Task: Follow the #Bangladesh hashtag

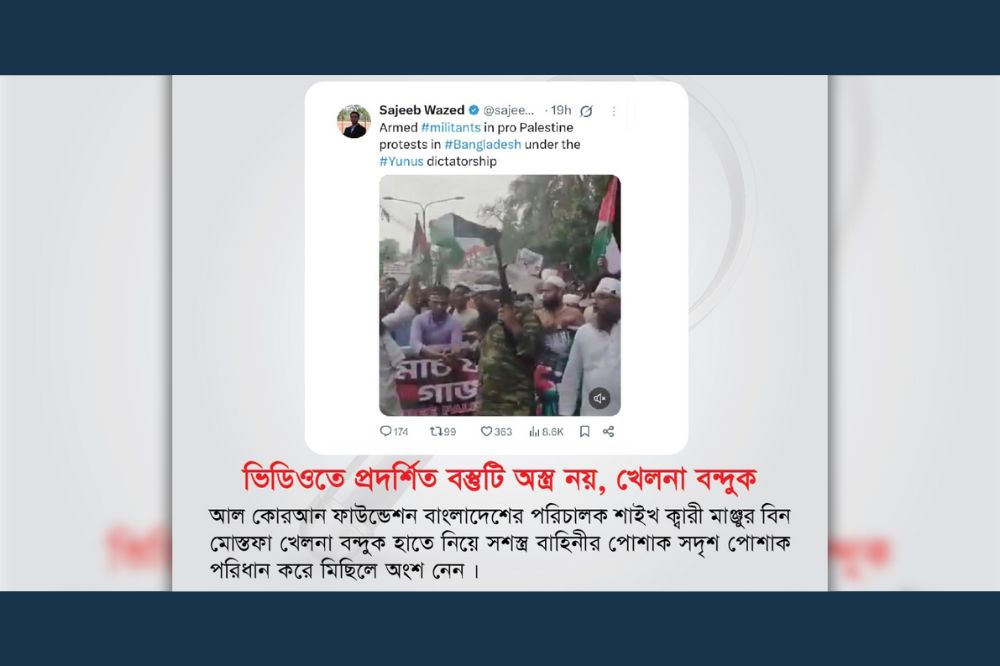Action: pyautogui.click(x=483, y=144)
